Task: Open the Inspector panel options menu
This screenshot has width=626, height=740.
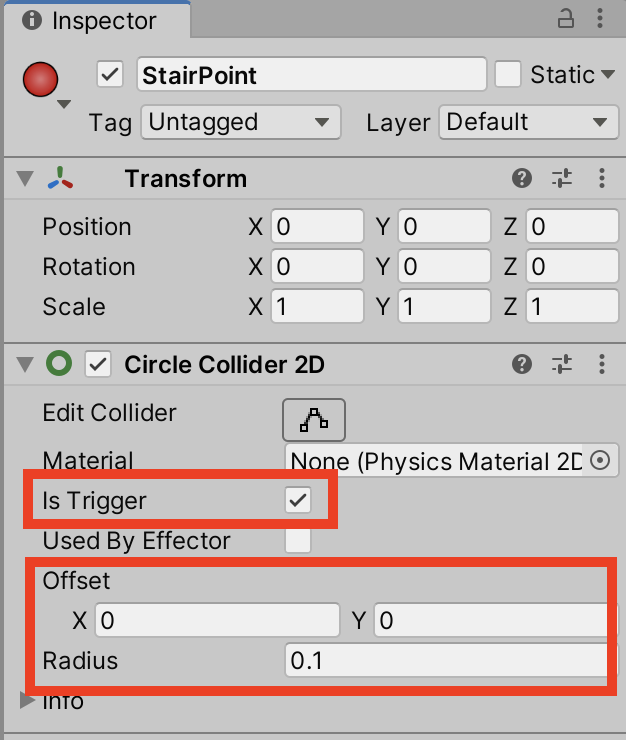Action: coord(602,19)
